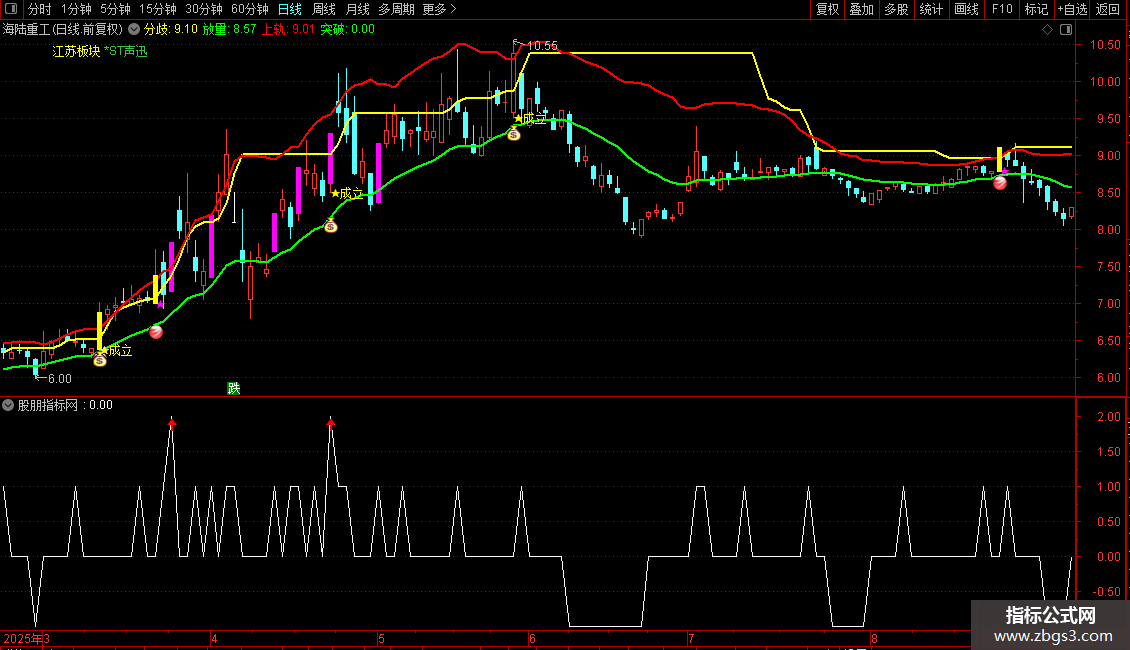
Task: Click the 10.55 high price label
Action: (x=542, y=45)
